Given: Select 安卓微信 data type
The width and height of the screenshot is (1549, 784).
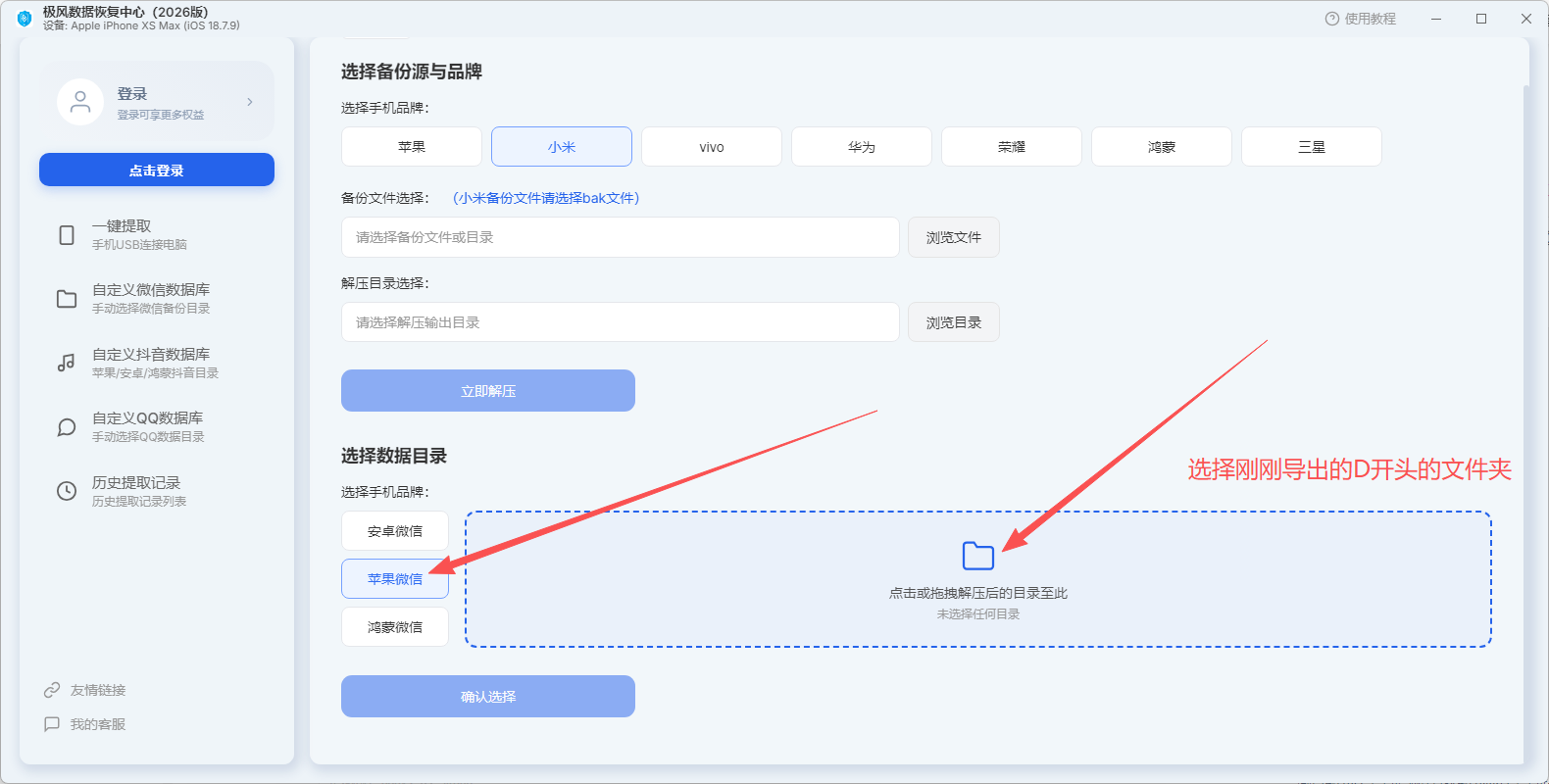Looking at the screenshot, I should (x=395, y=531).
